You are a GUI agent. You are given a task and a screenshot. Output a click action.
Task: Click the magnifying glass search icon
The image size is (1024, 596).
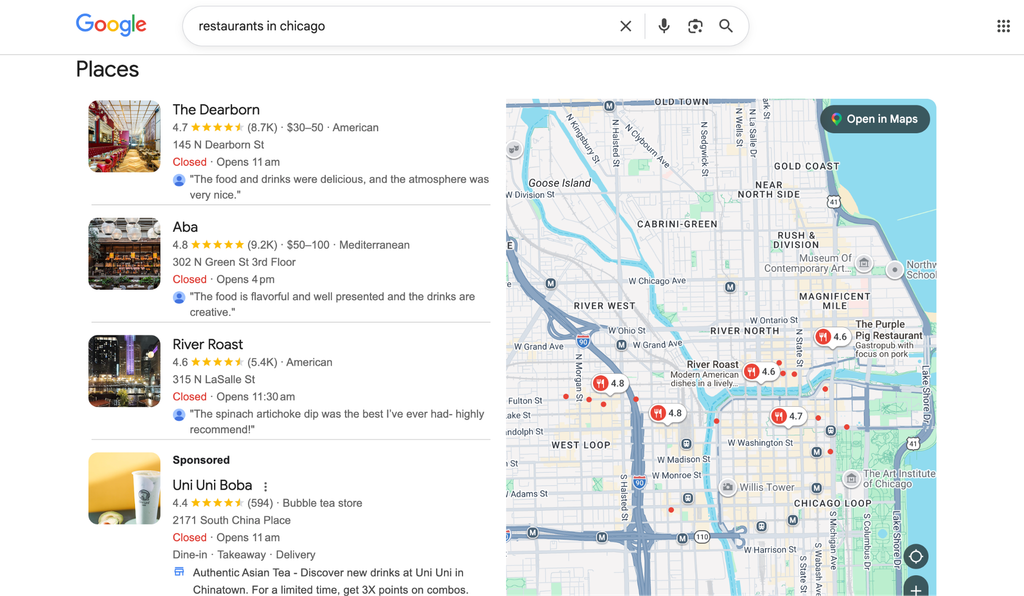tap(726, 26)
